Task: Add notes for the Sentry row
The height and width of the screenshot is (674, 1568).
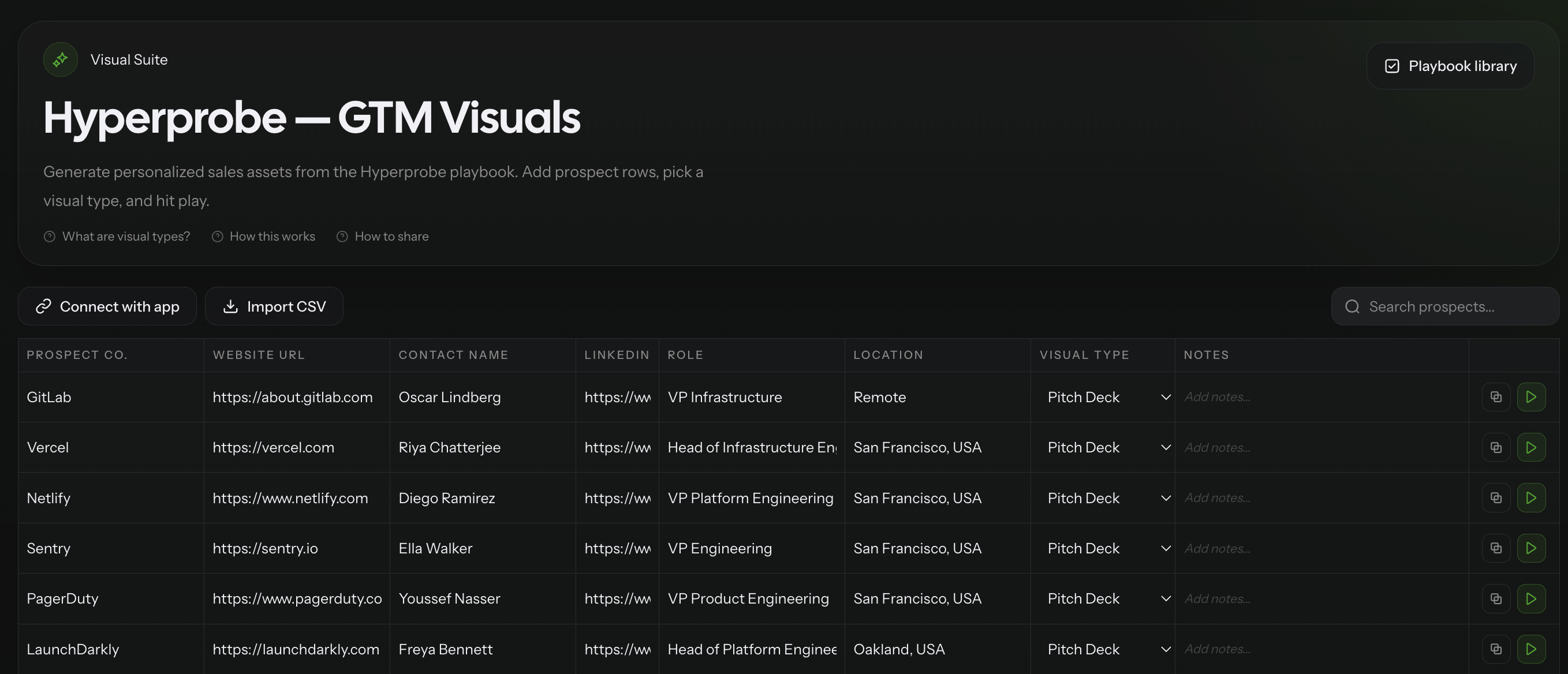Action: coord(1321,549)
